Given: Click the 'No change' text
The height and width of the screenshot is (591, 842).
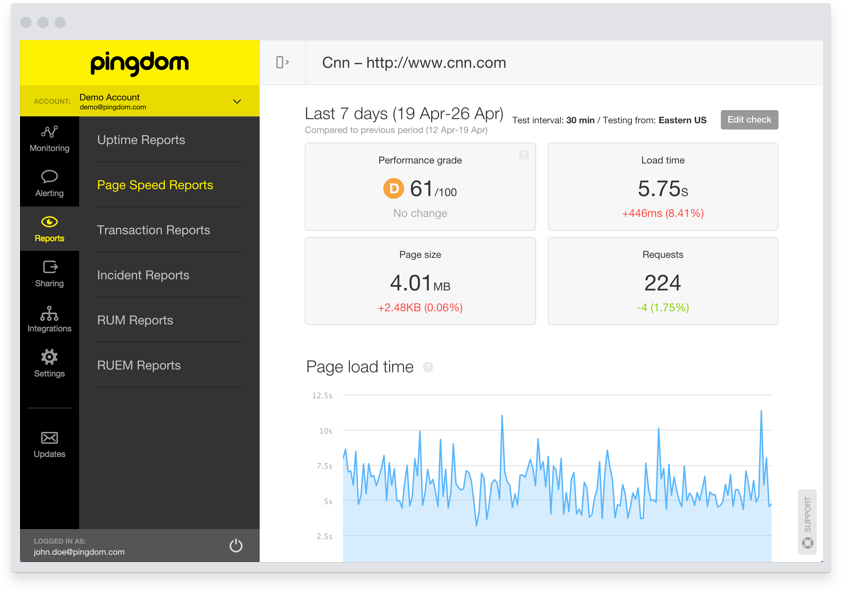Looking at the screenshot, I should (x=420, y=213).
